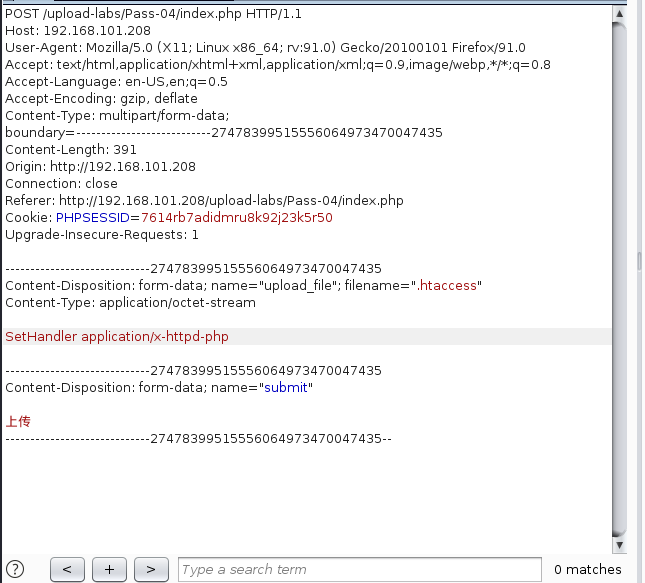Click the 'Host: 192.168.101.208' header line
The width and height of the screenshot is (645, 583).
point(78,31)
